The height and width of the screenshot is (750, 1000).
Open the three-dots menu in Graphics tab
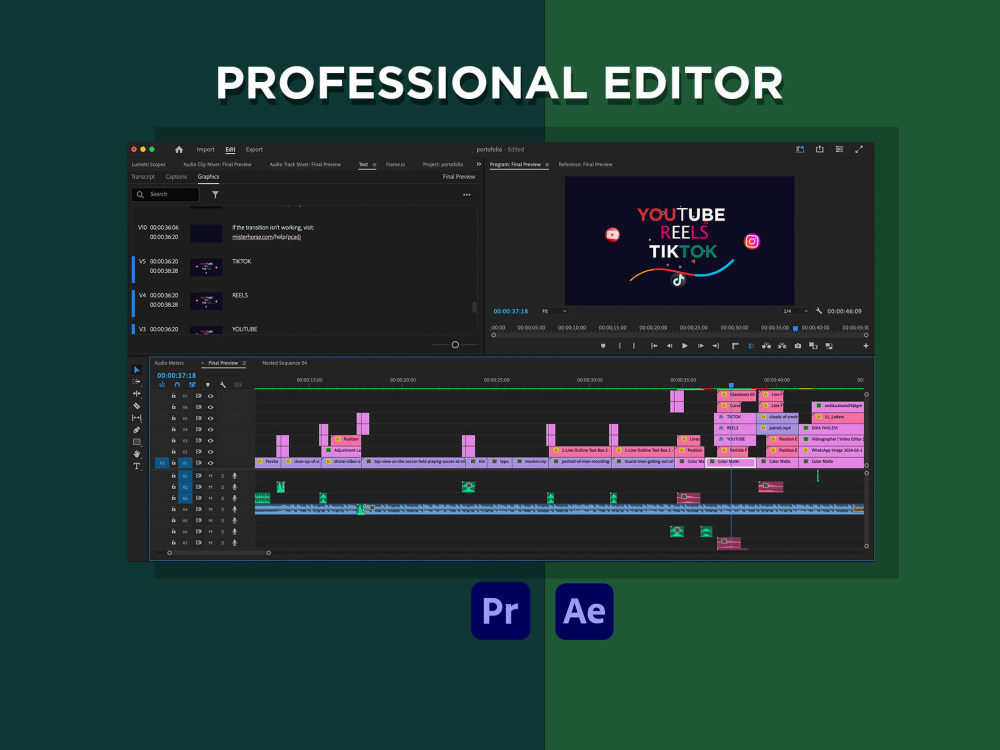click(467, 195)
